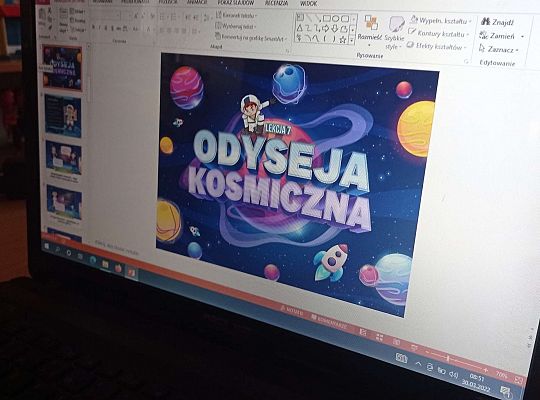The image size is (540, 400).
Task: Open File Explorer from taskbar
Action: (x=105, y=264)
